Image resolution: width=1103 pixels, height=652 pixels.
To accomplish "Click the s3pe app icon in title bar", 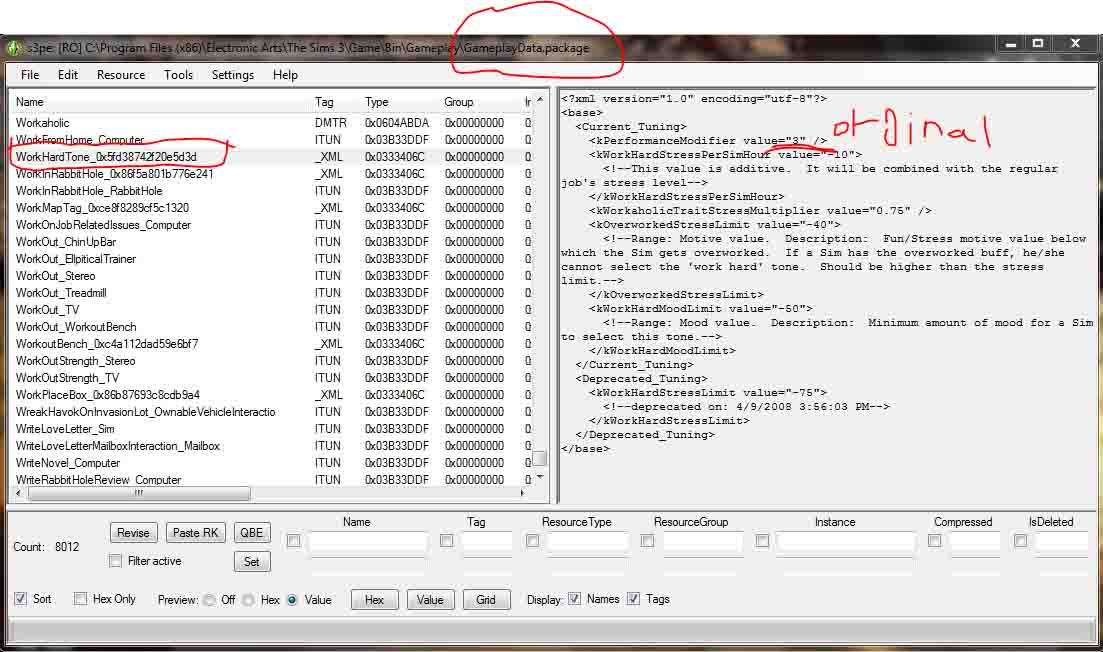I will tap(14, 47).
